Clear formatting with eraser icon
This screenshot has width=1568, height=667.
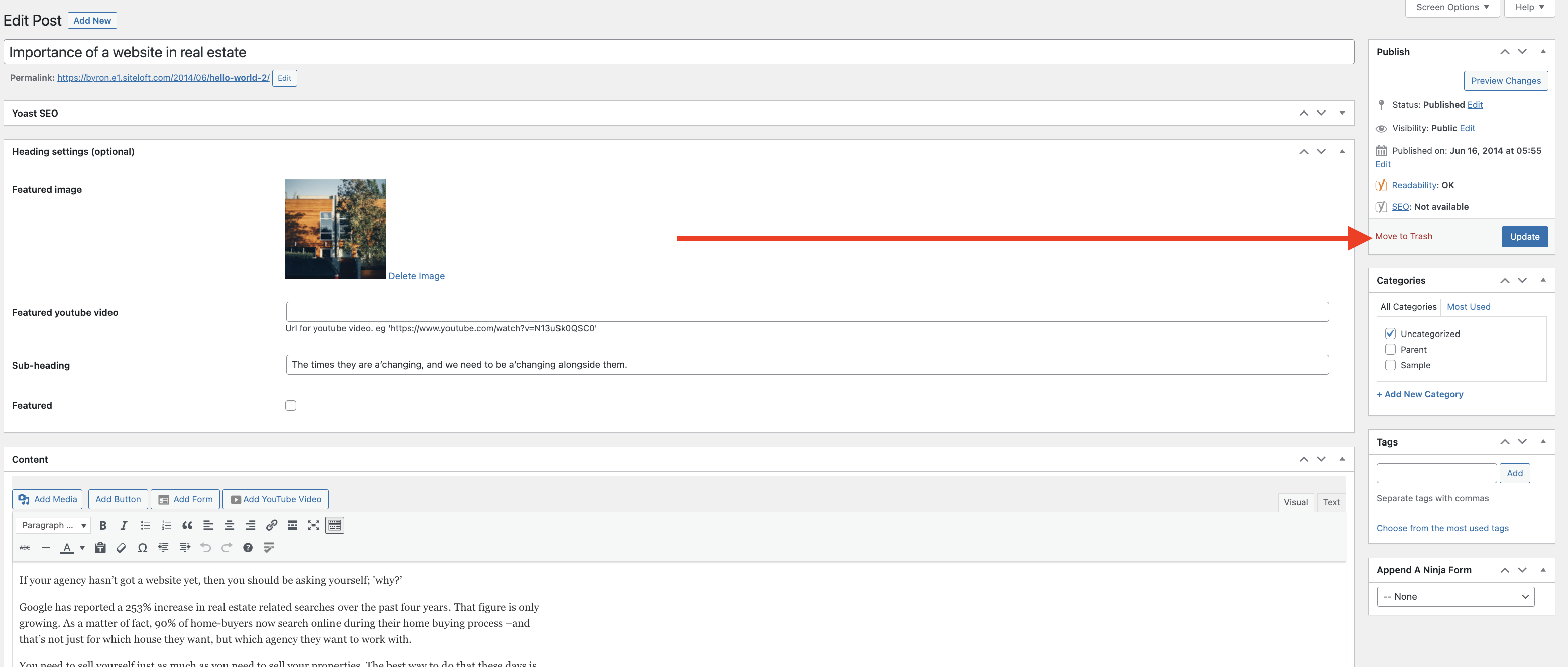[121, 548]
